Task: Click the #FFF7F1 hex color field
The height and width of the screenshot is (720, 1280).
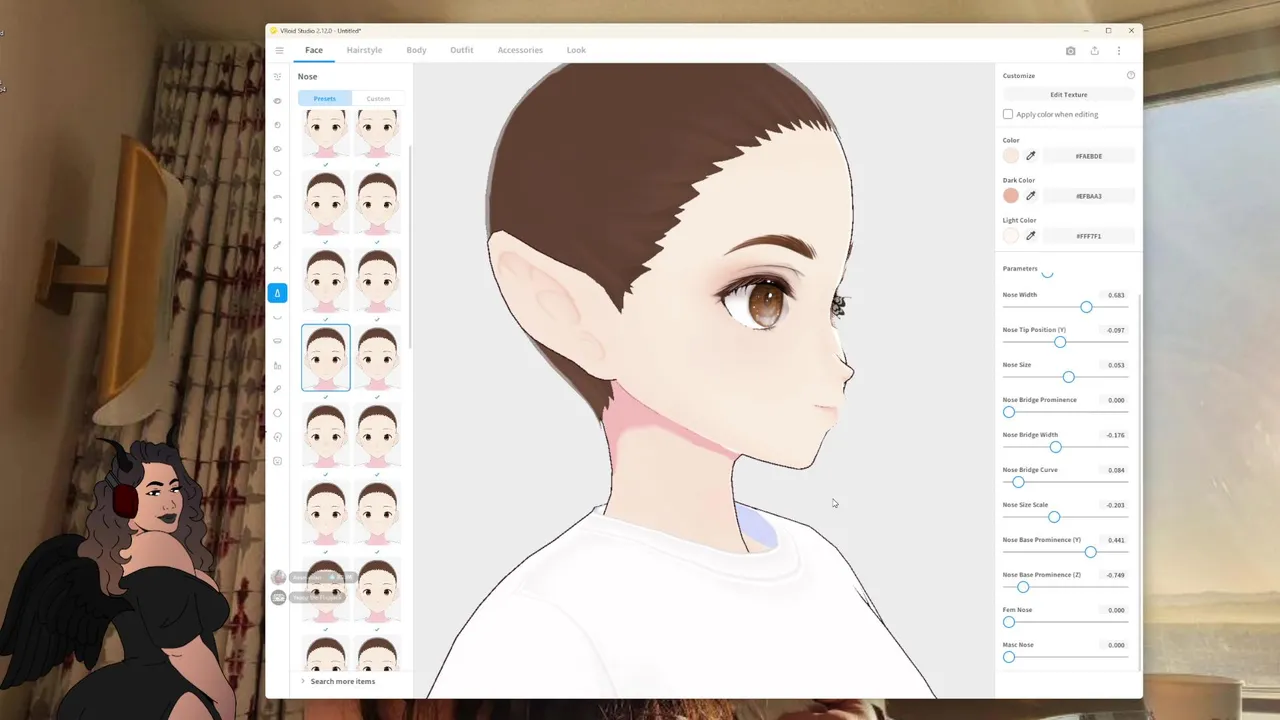Action: (1088, 236)
